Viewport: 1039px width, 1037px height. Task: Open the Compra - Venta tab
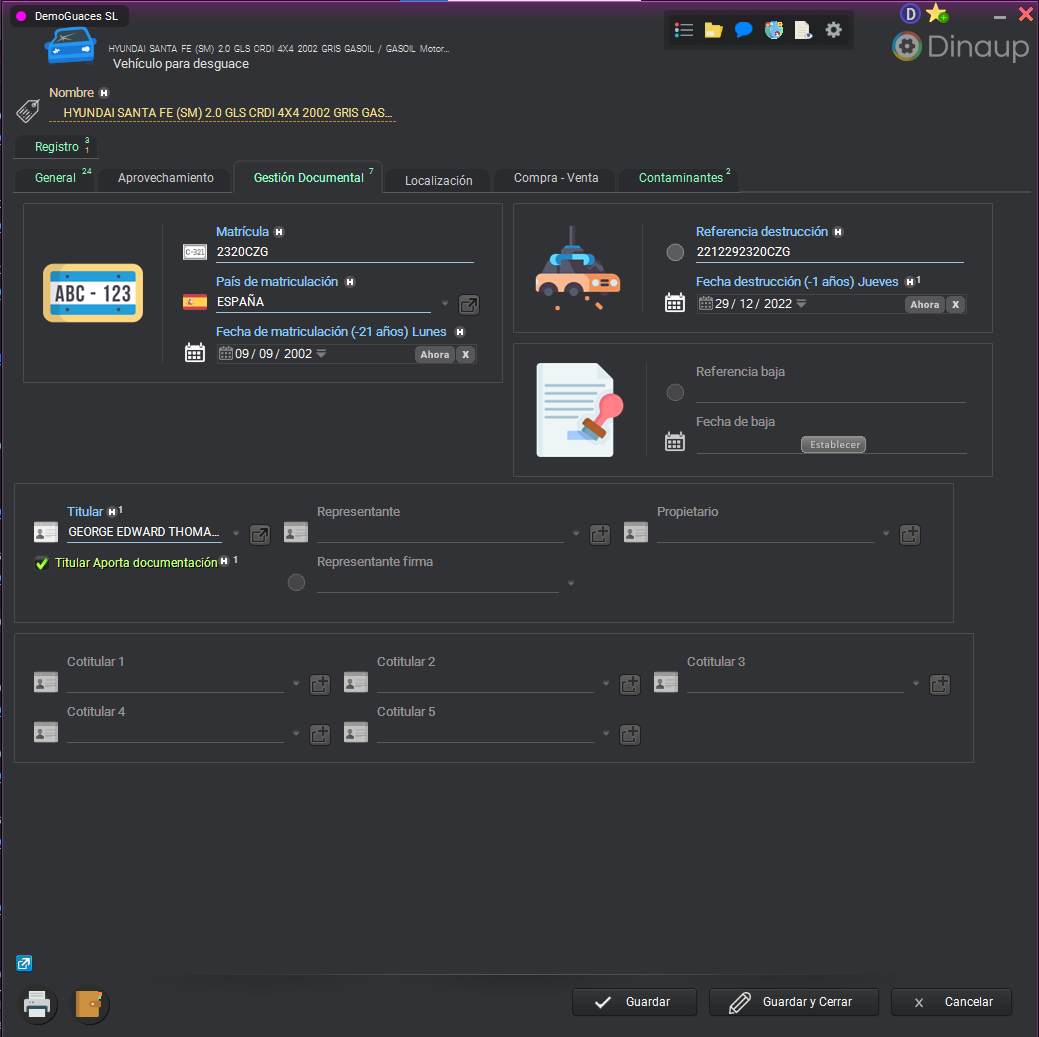[x=556, y=178]
